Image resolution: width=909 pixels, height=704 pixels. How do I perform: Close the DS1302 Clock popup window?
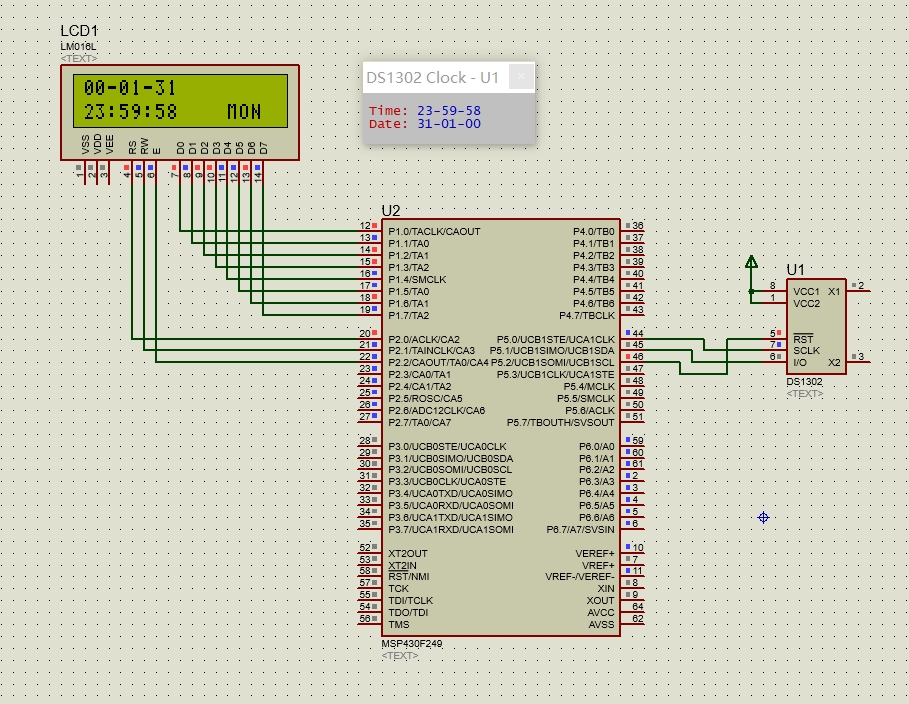(520, 78)
